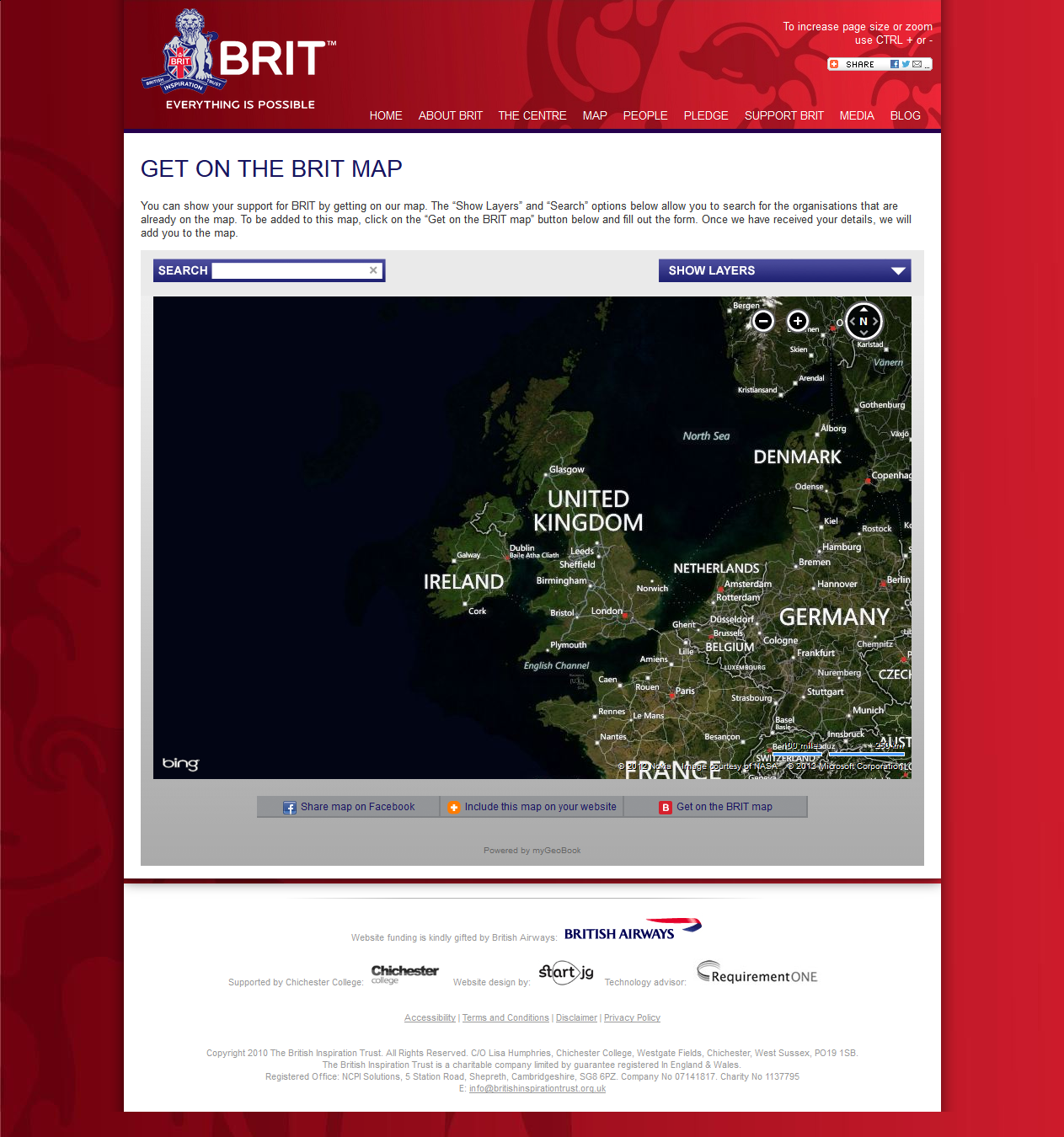Image resolution: width=1064 pixels, height=1137 pixels.
Task: Open the MAP menu item
Action: (x=595, y=115)
